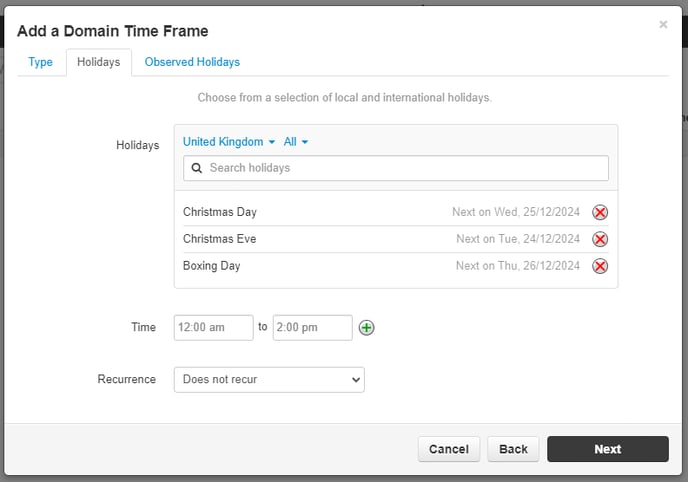Click the Cancel button
Image resolution: width=688 pixels, height=482 pixels.
click(x=449, y=449)
